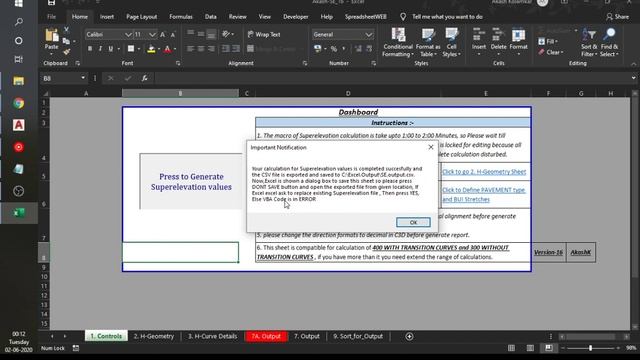The image size is (640, 360).
Task: Open the Borders icon in Font group
Action: pos(131,49)
